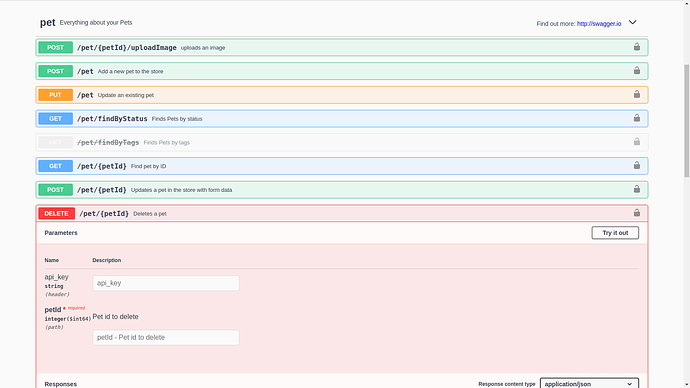This screenshot has height=388, width=690.
Task: Click 'Find pet by ID' summary text
Action: click(x=148, y=166)
